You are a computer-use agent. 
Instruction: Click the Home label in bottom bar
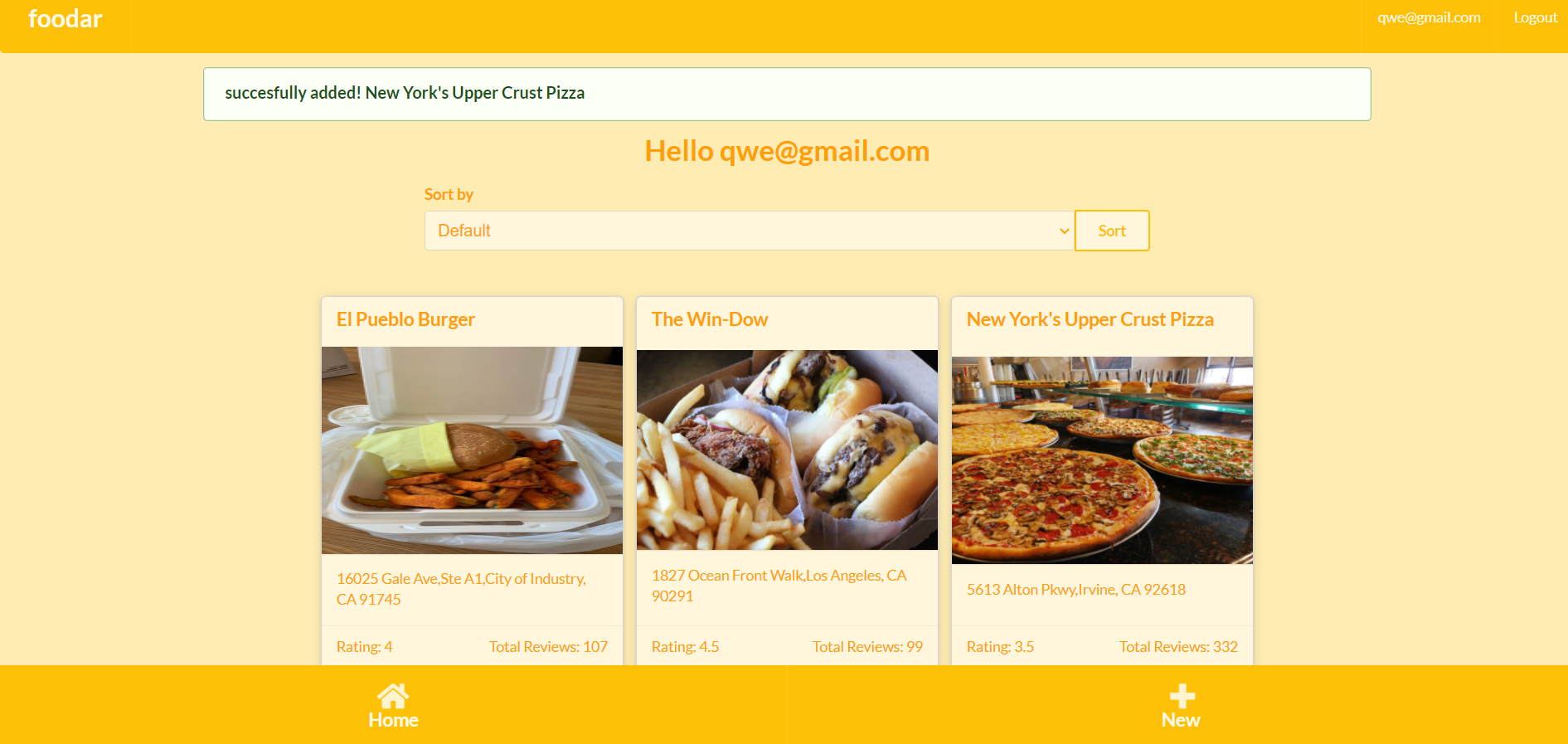point(393,720)
